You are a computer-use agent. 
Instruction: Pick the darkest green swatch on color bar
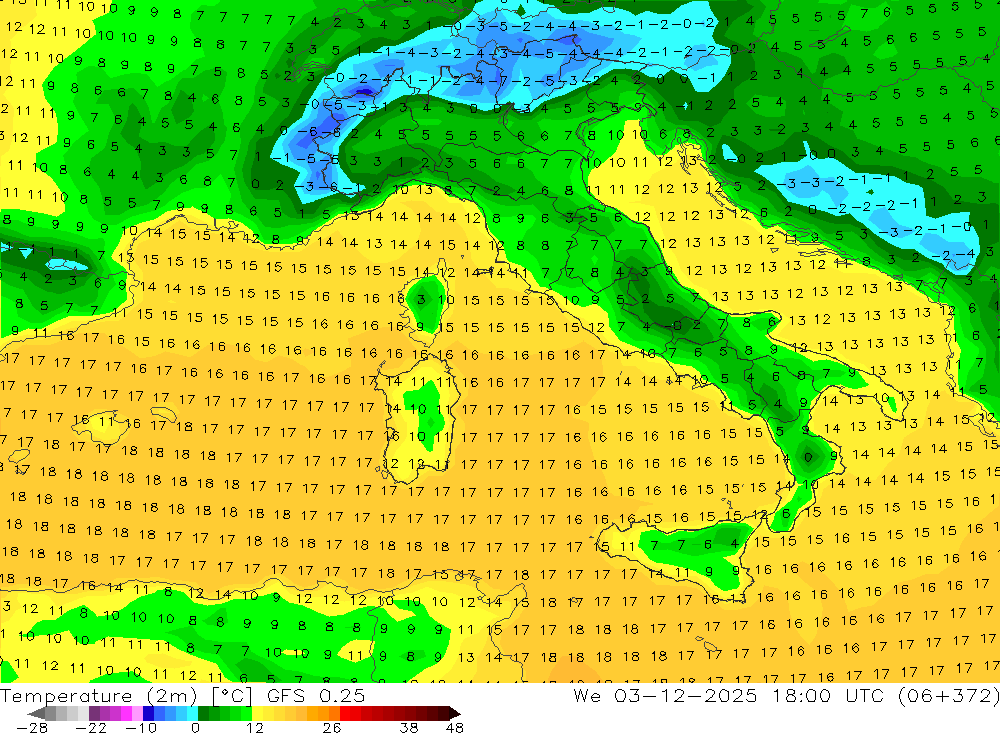pyautogui.click(x=203, y=713)
